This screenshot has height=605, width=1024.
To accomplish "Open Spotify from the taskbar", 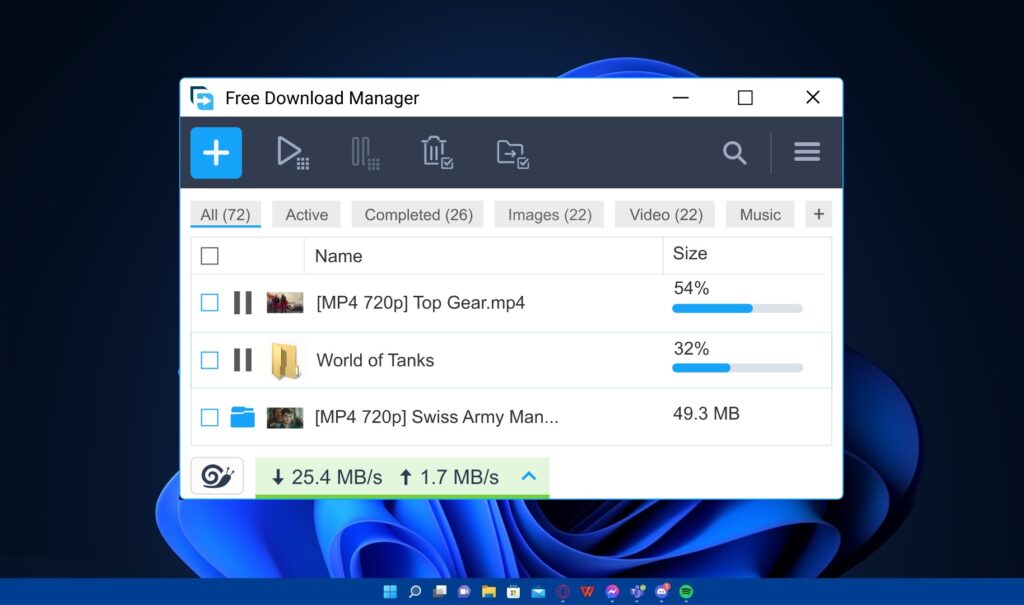I will (x=686, y=592).
